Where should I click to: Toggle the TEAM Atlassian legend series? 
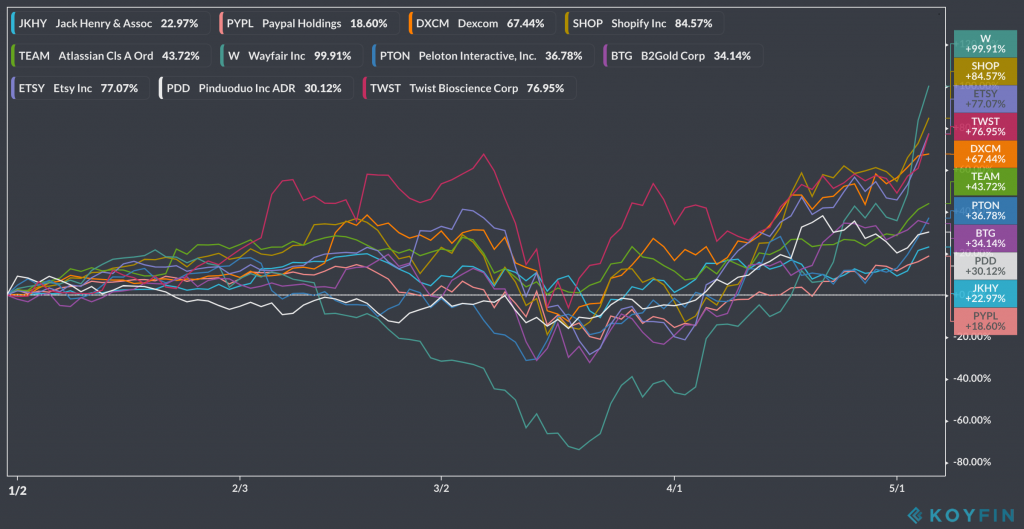tap(108, 55)
